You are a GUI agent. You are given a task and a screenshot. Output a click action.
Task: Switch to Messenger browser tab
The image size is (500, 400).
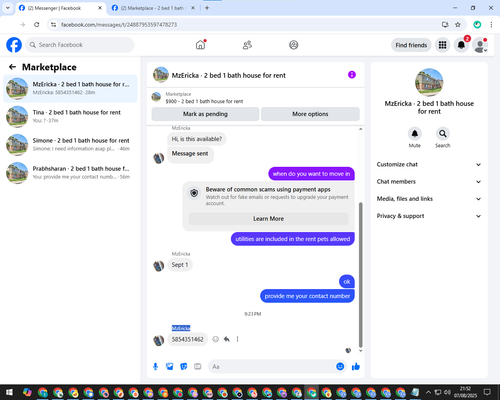pos(60,8)
